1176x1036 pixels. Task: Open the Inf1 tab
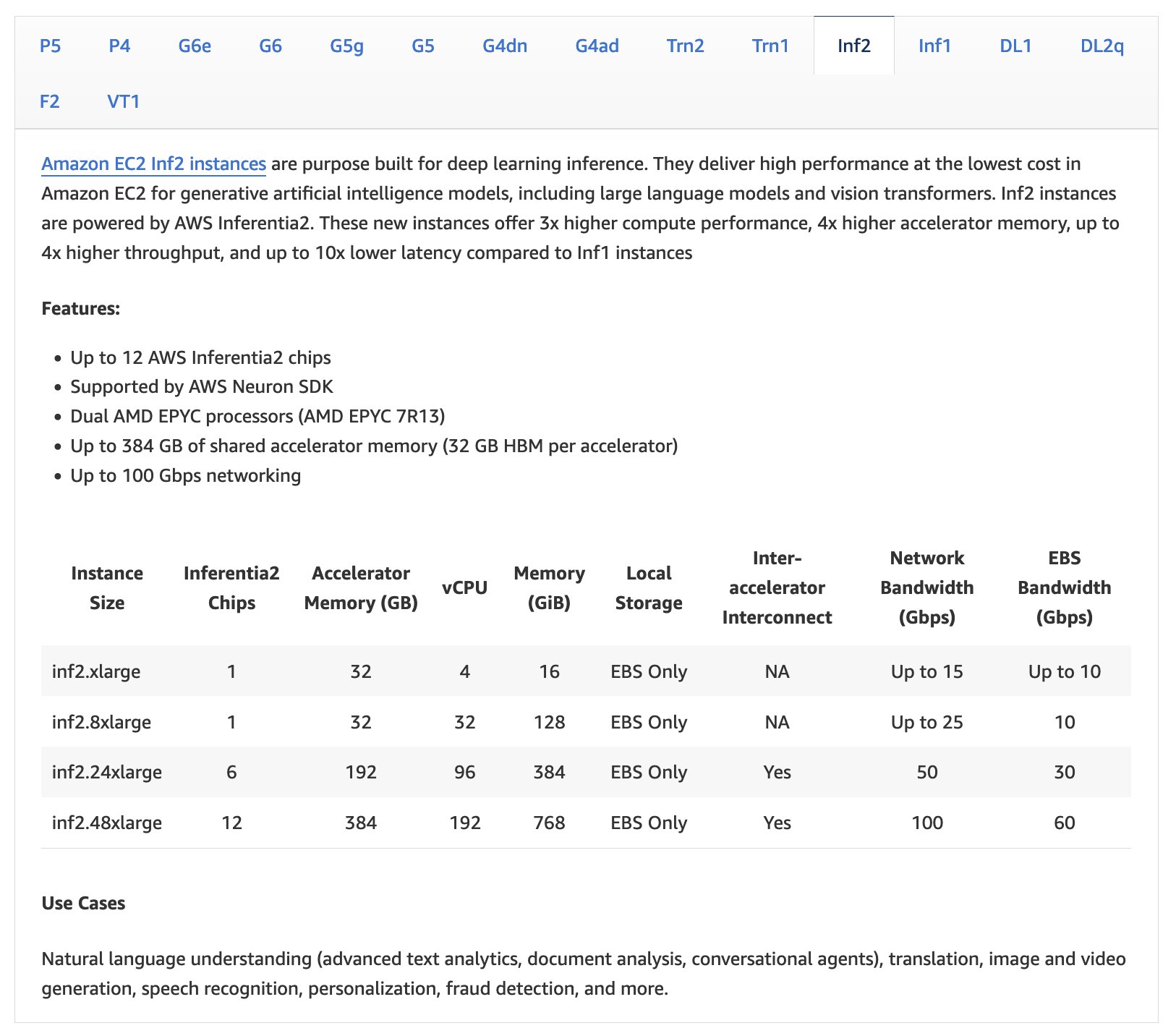tap(934, 46)
